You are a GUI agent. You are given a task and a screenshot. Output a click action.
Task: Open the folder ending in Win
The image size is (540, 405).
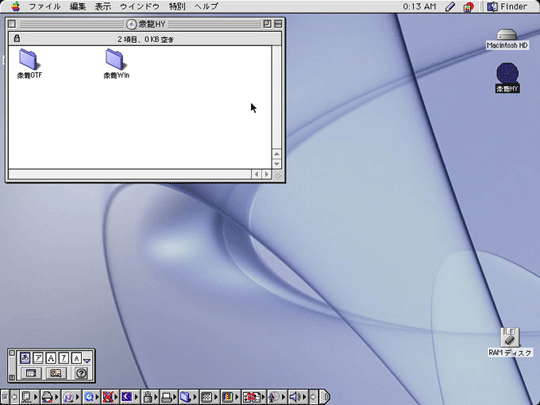point(116,64)
